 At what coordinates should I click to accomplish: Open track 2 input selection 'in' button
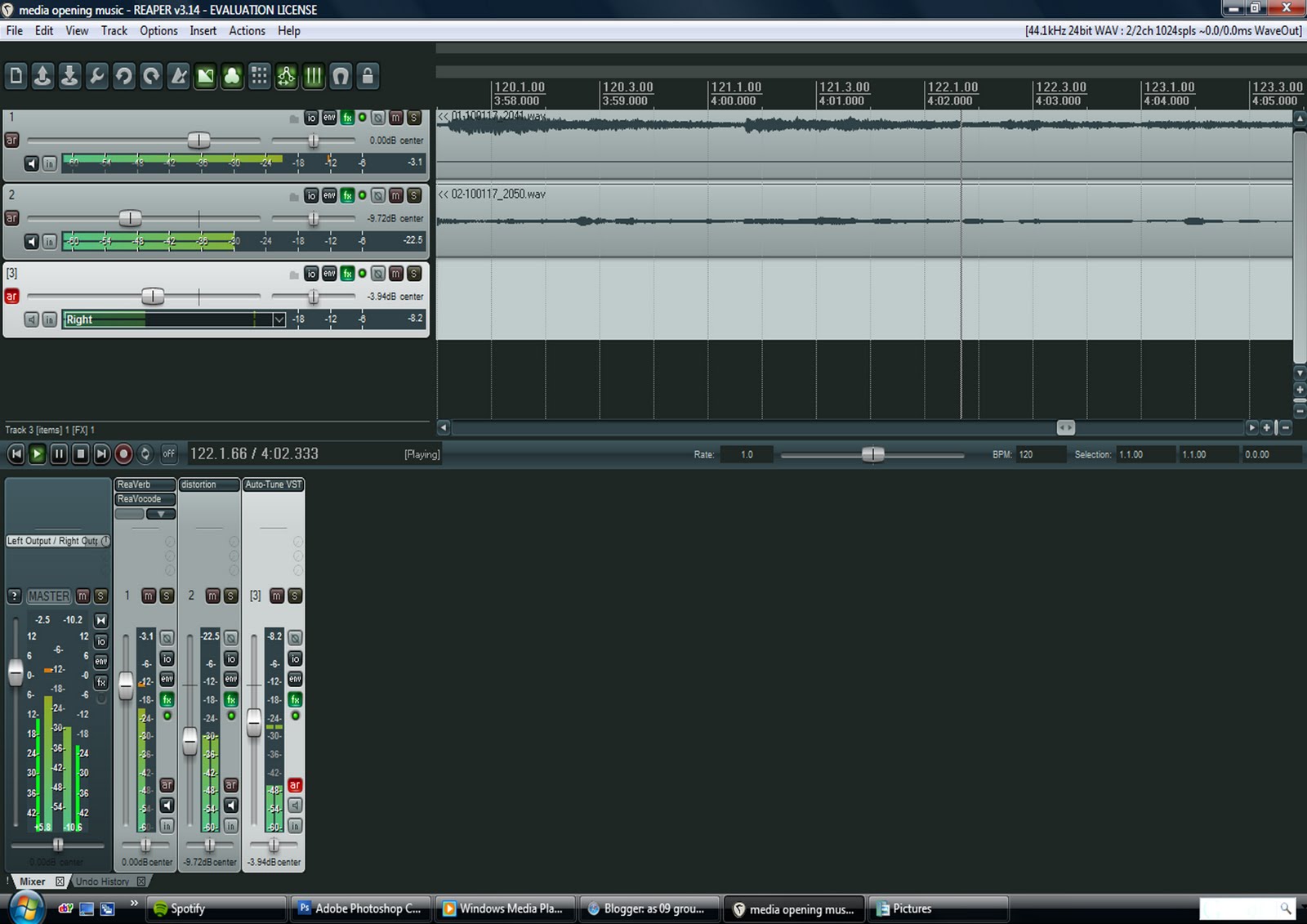coord(49,242)
